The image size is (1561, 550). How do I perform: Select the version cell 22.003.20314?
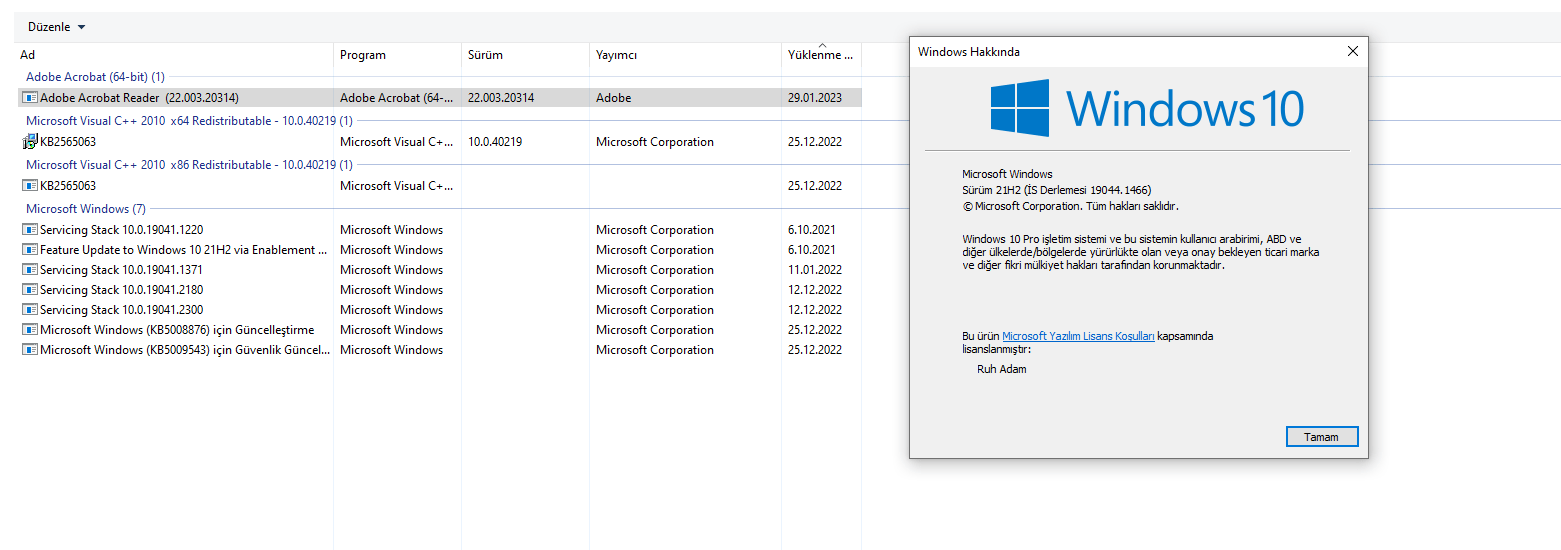(501, 98)
